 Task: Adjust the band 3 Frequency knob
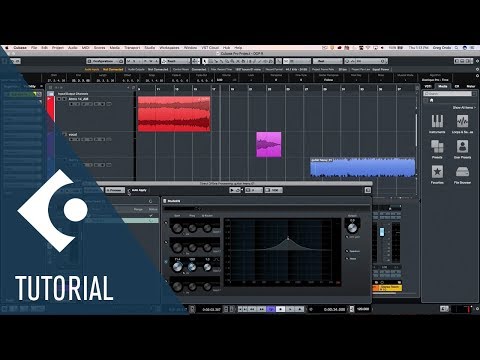[192, 267]
